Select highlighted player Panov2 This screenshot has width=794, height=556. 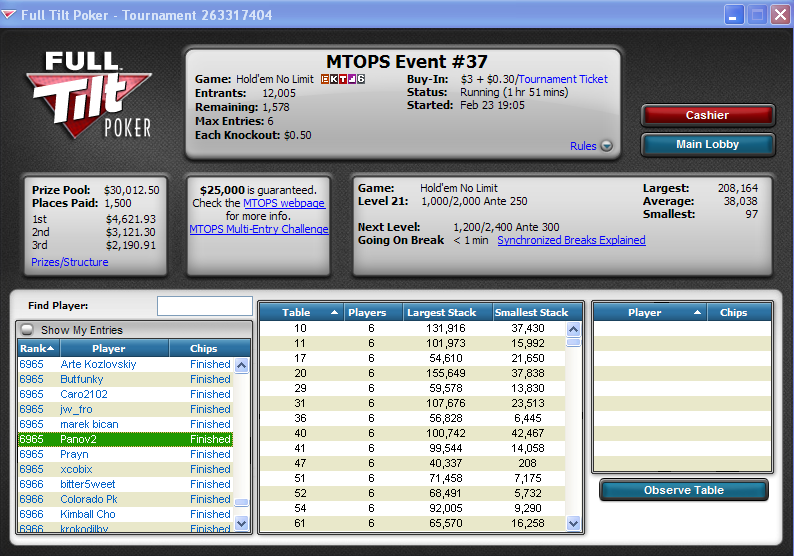[x=126, y=439]
